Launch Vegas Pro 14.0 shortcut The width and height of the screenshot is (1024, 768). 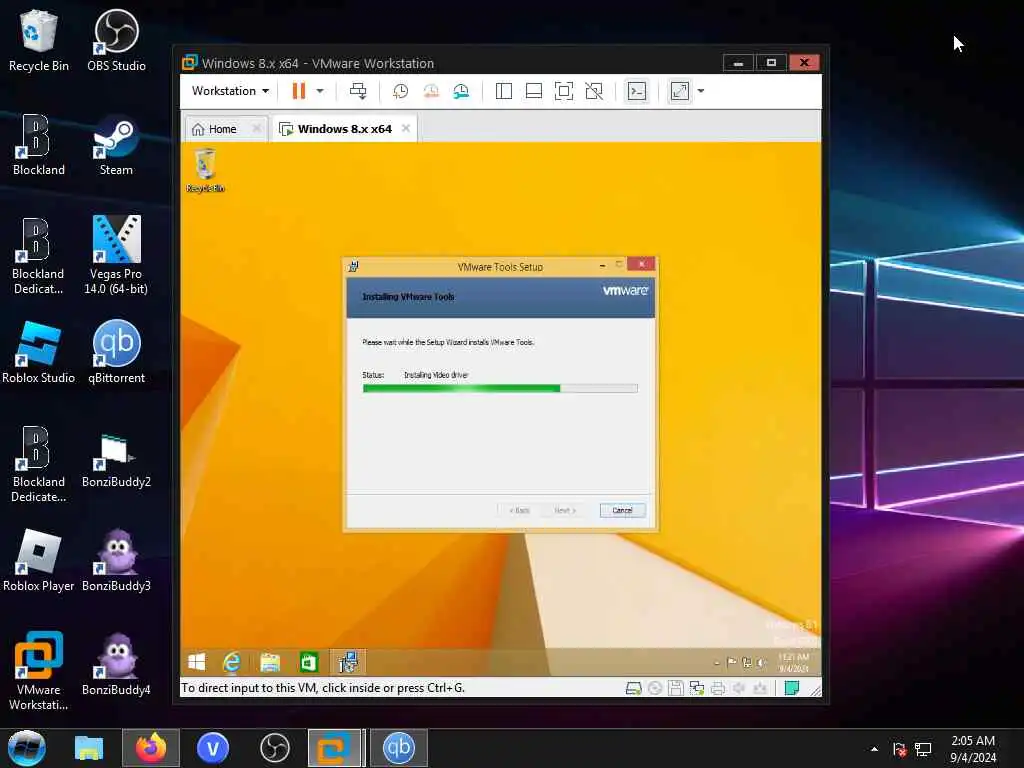tap(116, 255)
